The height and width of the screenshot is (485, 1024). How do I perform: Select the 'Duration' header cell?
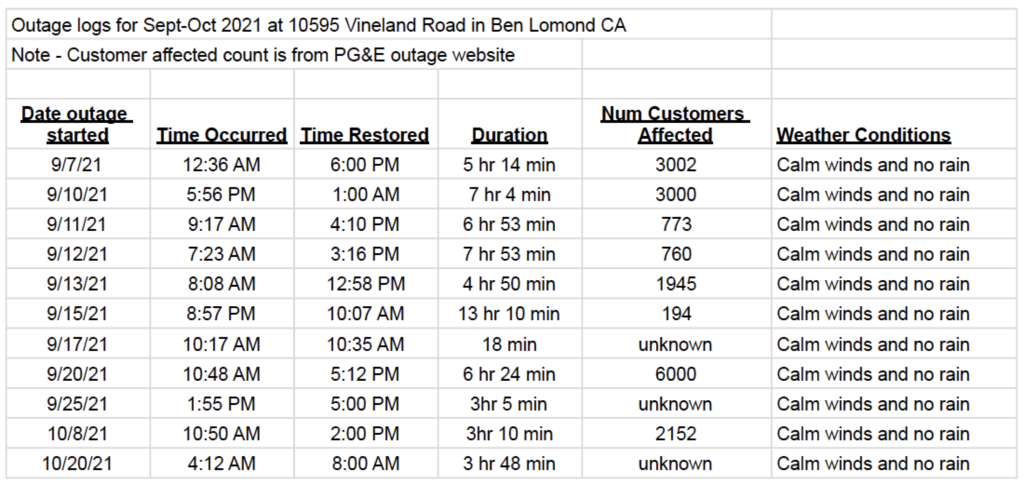509,124
